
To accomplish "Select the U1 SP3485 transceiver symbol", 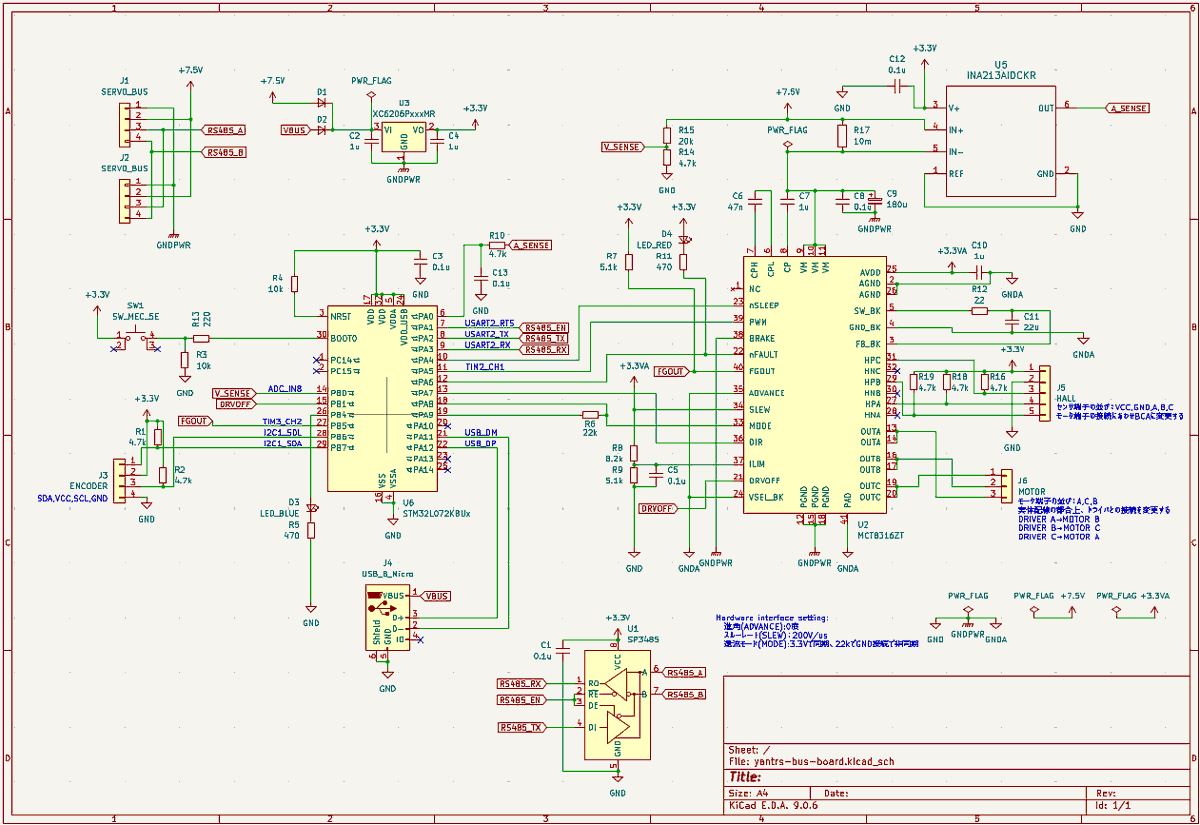I will point(617,706).
